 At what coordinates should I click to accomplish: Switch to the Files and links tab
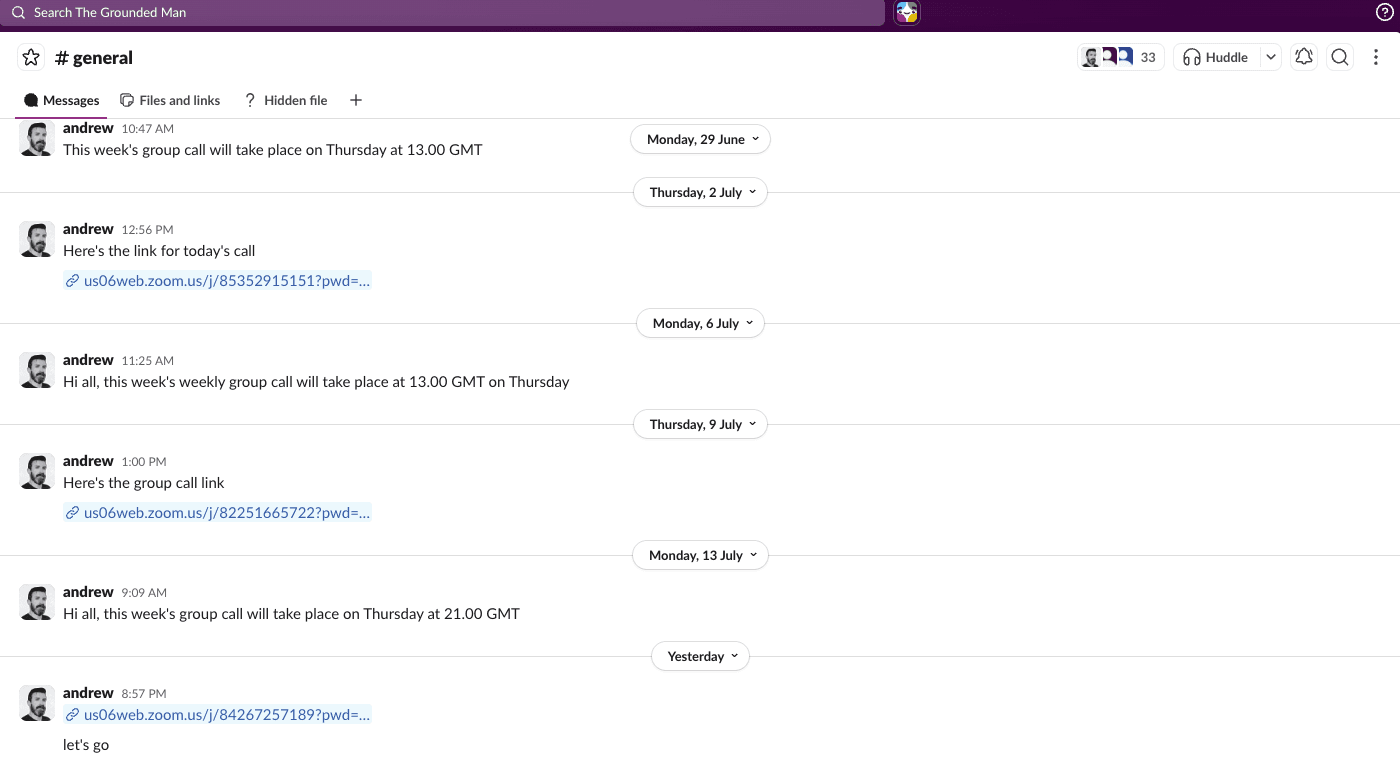tap(170, 100)
